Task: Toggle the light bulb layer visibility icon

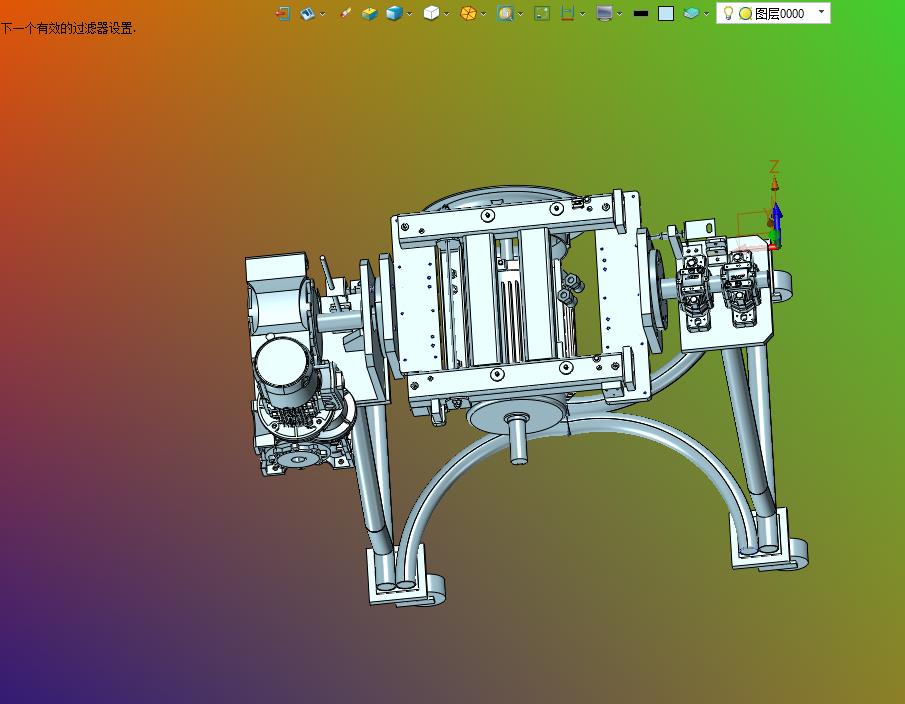Action: click(x=729, y=13)
